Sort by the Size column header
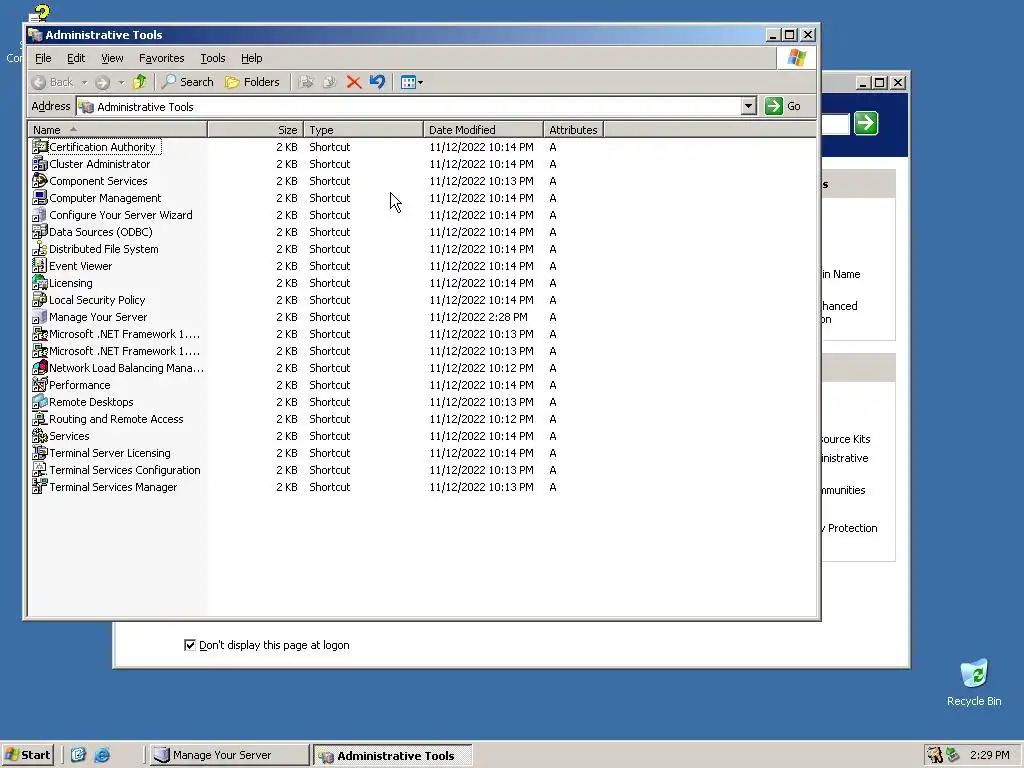1024x768 pixels. pos(255,130)
